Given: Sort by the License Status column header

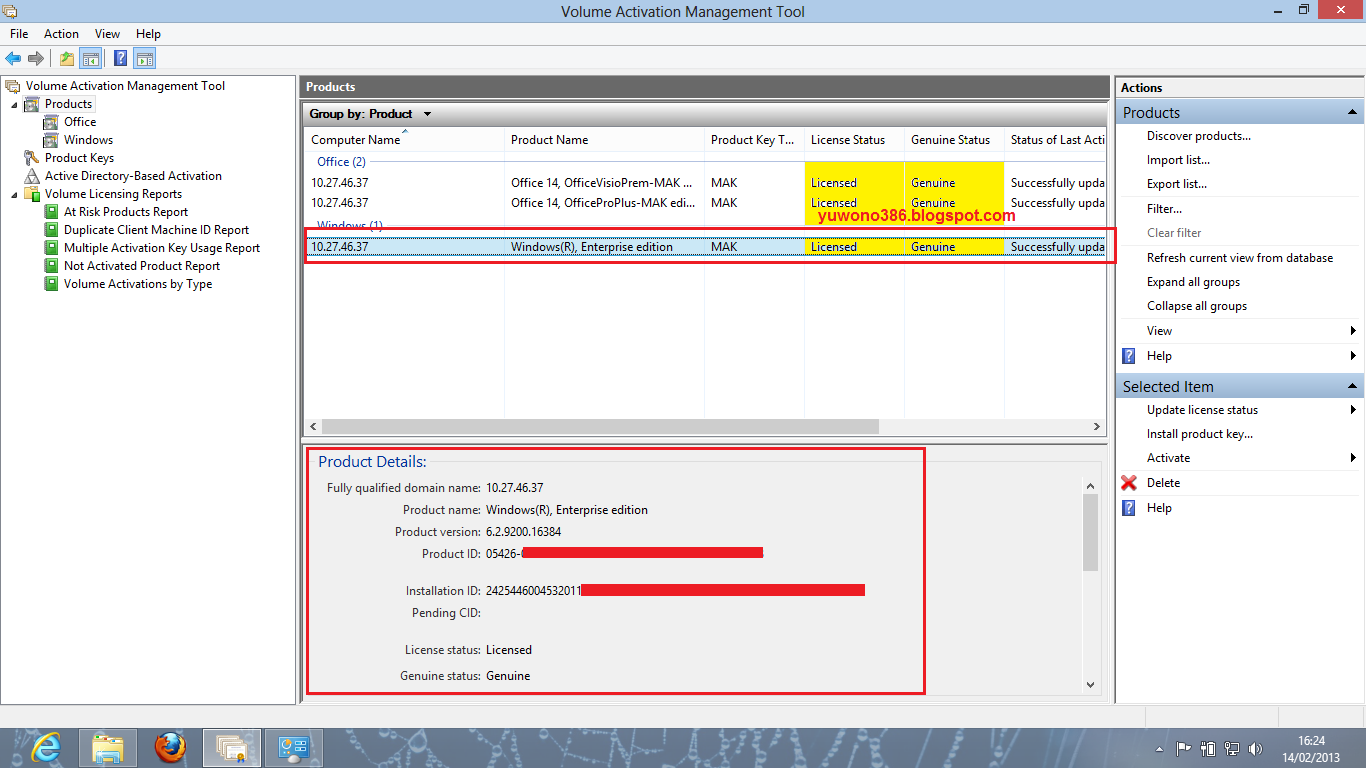Looking at the screenshot, I should click(854, 140).
